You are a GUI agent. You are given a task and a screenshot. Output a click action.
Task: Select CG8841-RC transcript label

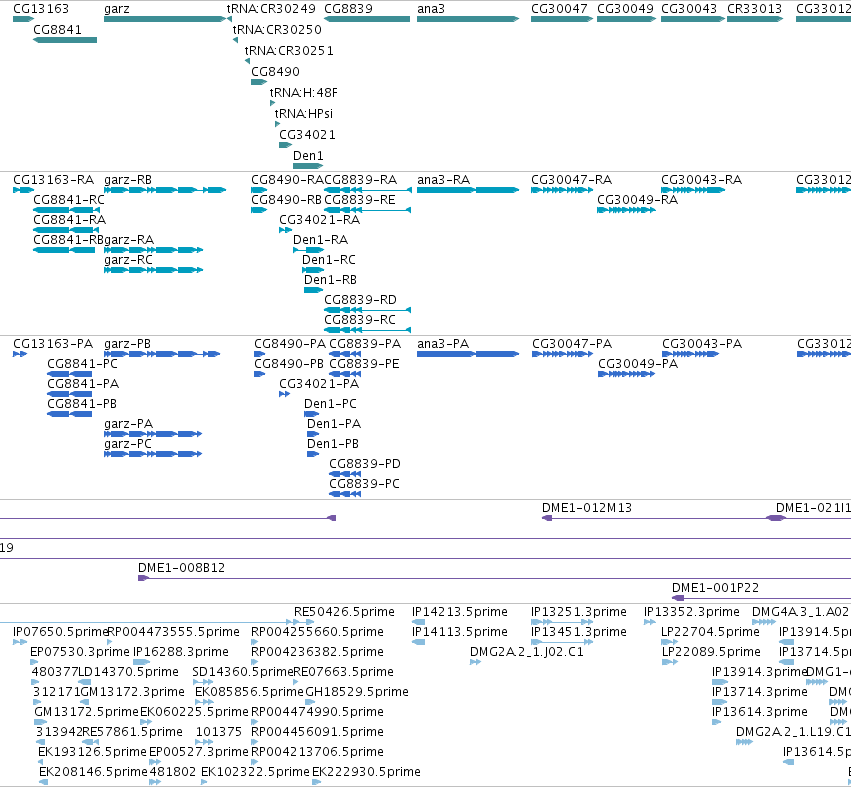coord(69,200)
